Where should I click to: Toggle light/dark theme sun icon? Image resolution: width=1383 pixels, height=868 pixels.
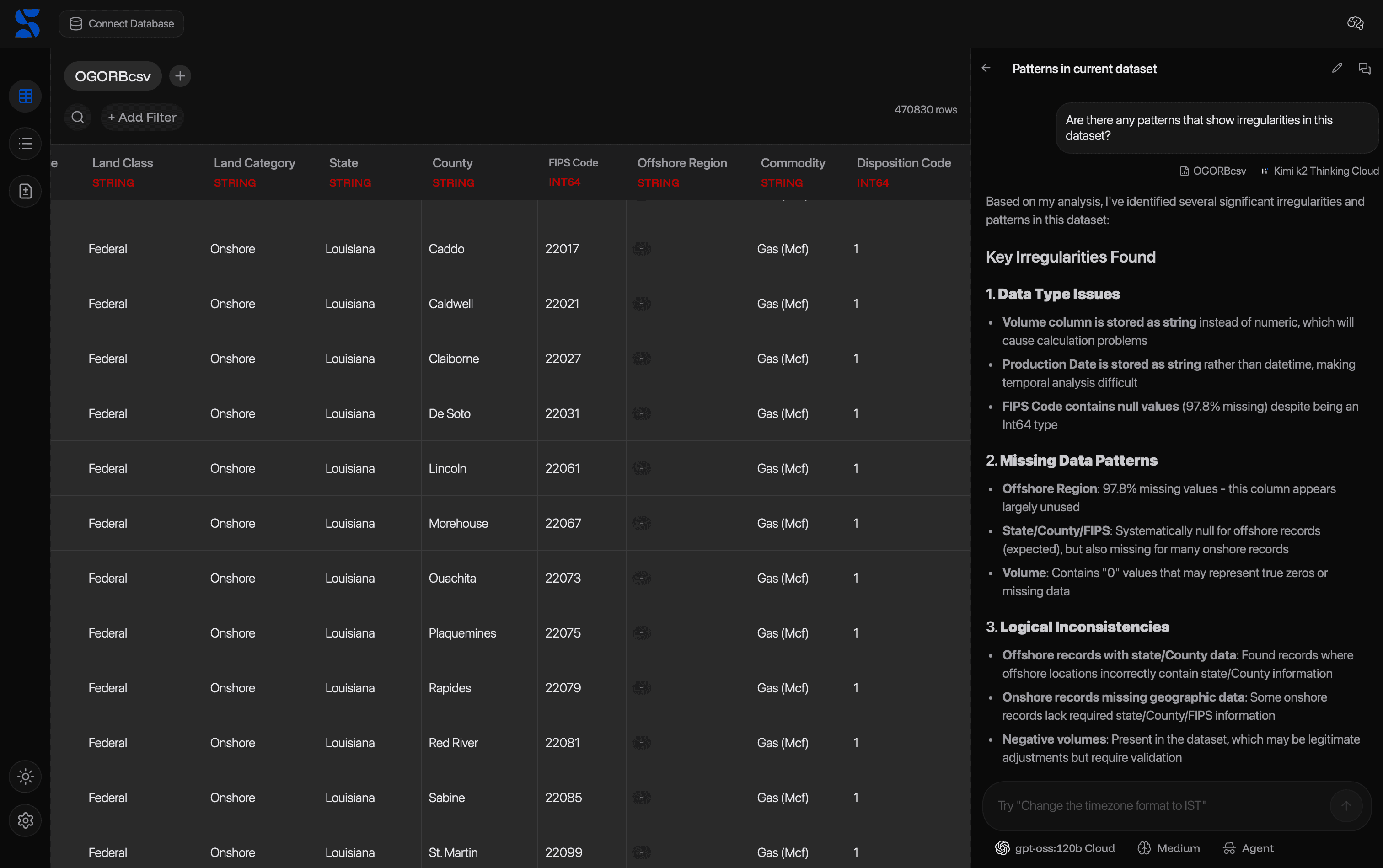coord(25,777)
